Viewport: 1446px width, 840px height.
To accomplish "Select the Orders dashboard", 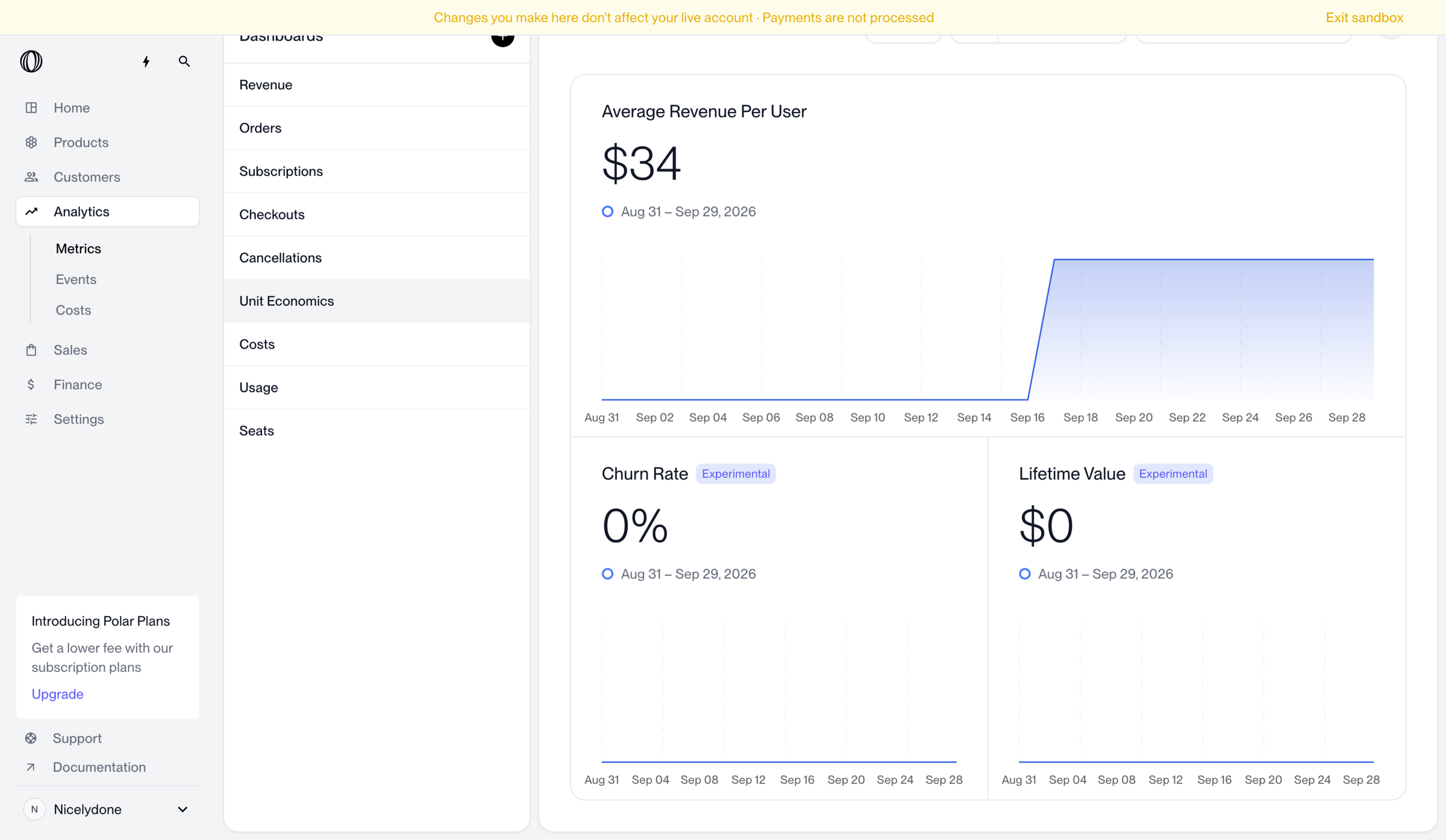I will pyautogui.click(x=377, y=128).
